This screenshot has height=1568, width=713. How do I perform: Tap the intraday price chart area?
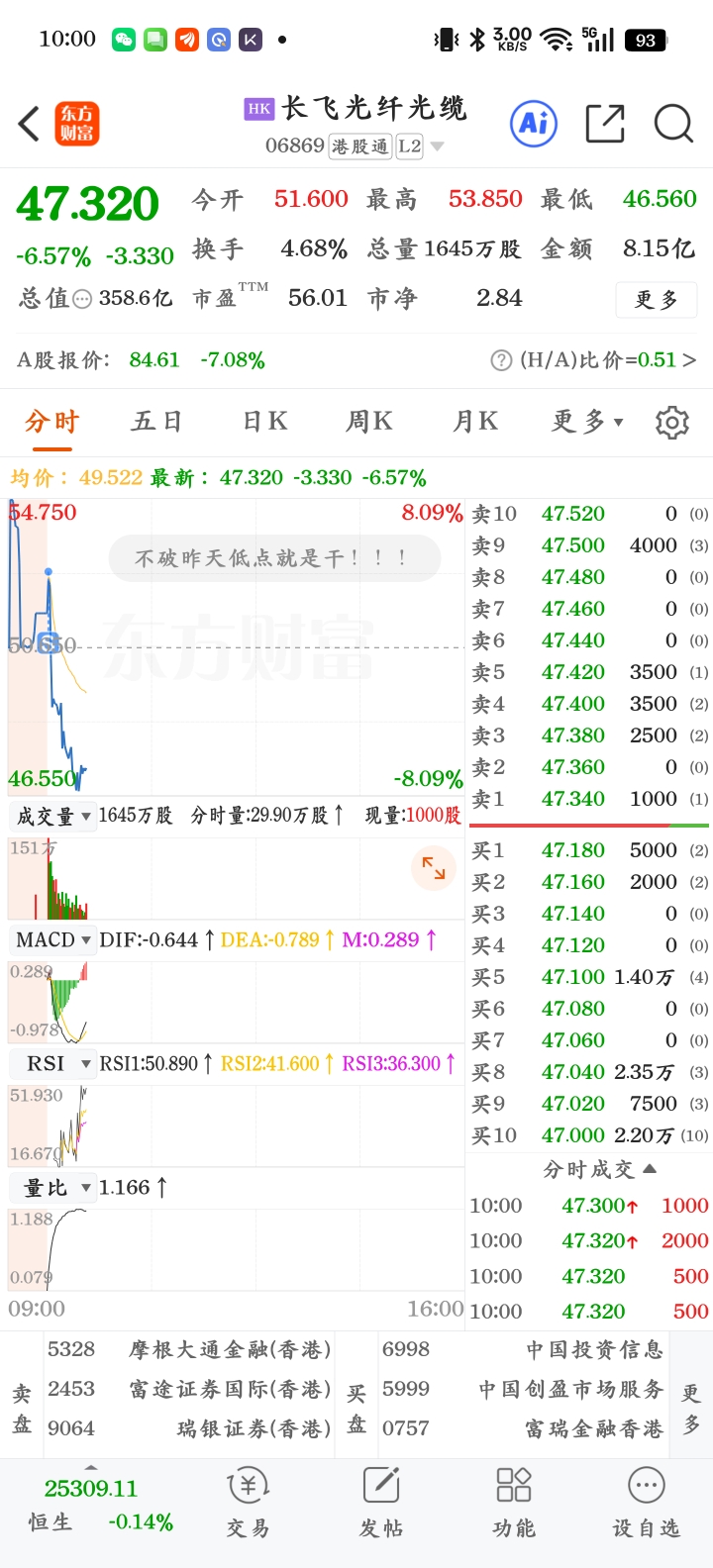click(236, 645)
